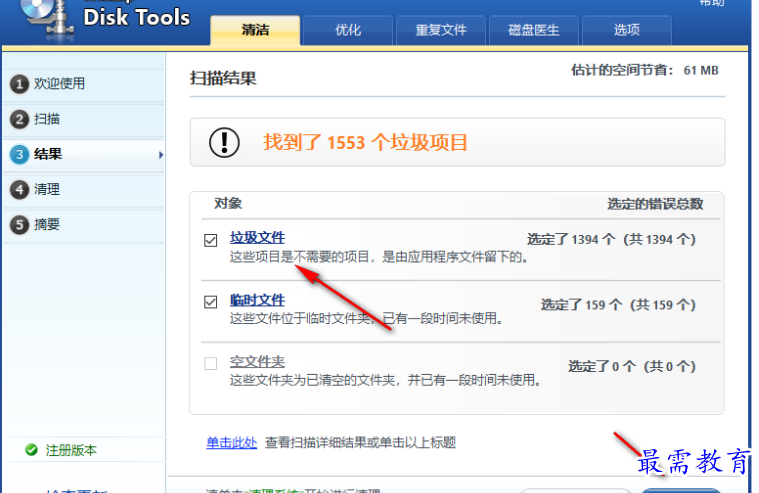
Task: Open the 临时文件 details link
Action: [257, 300]
